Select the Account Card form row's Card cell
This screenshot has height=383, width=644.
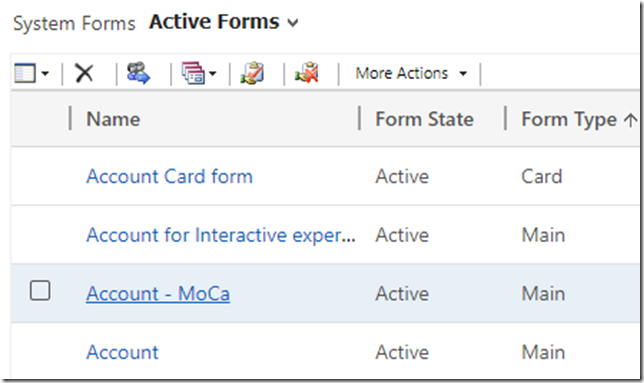[x=541, y=177]
